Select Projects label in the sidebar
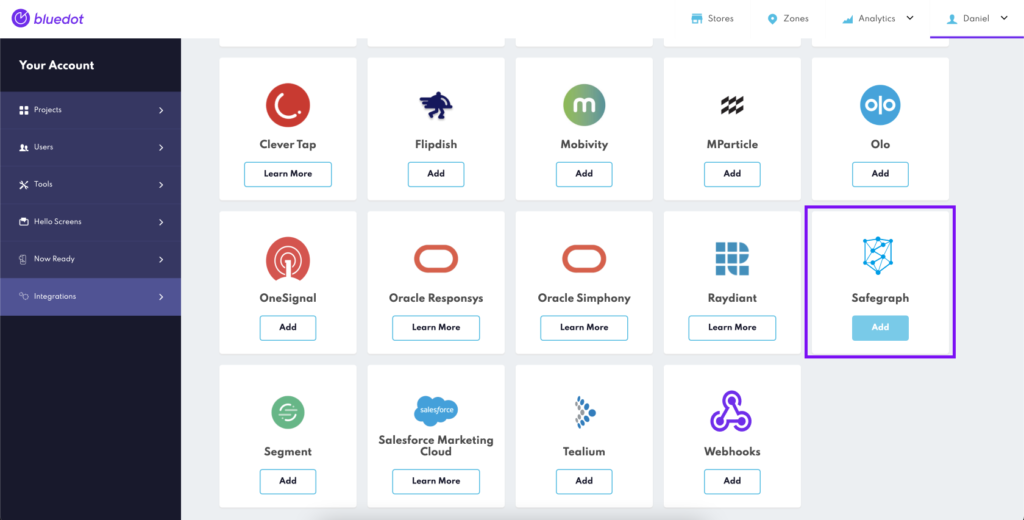This screenshot has width=1024, height=520. (48, 110)
